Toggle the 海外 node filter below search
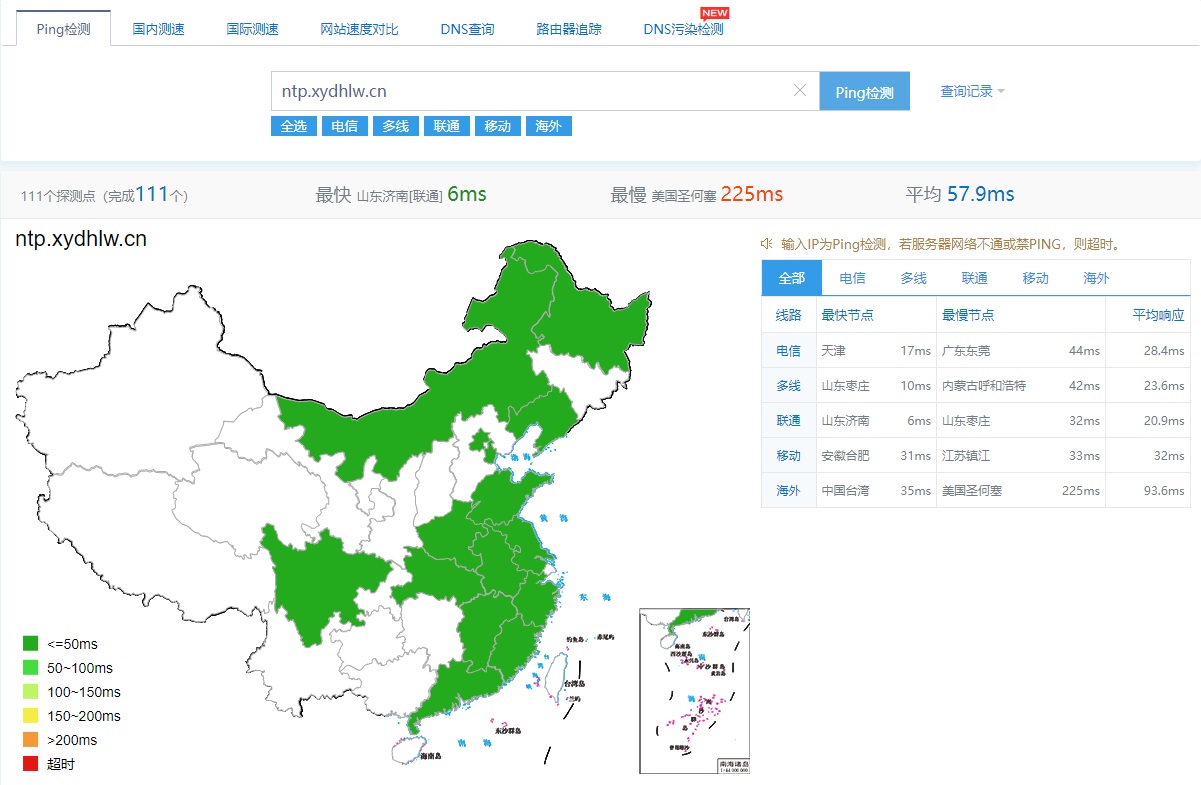Screen dimensions: 1201x785 point(548,126)
